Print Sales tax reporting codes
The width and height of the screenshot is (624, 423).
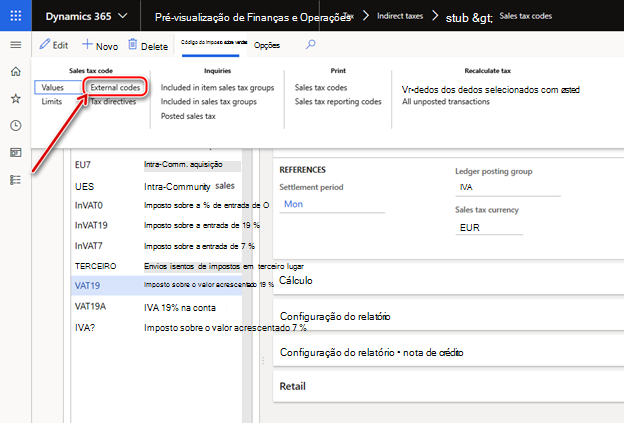click(338, 101)
